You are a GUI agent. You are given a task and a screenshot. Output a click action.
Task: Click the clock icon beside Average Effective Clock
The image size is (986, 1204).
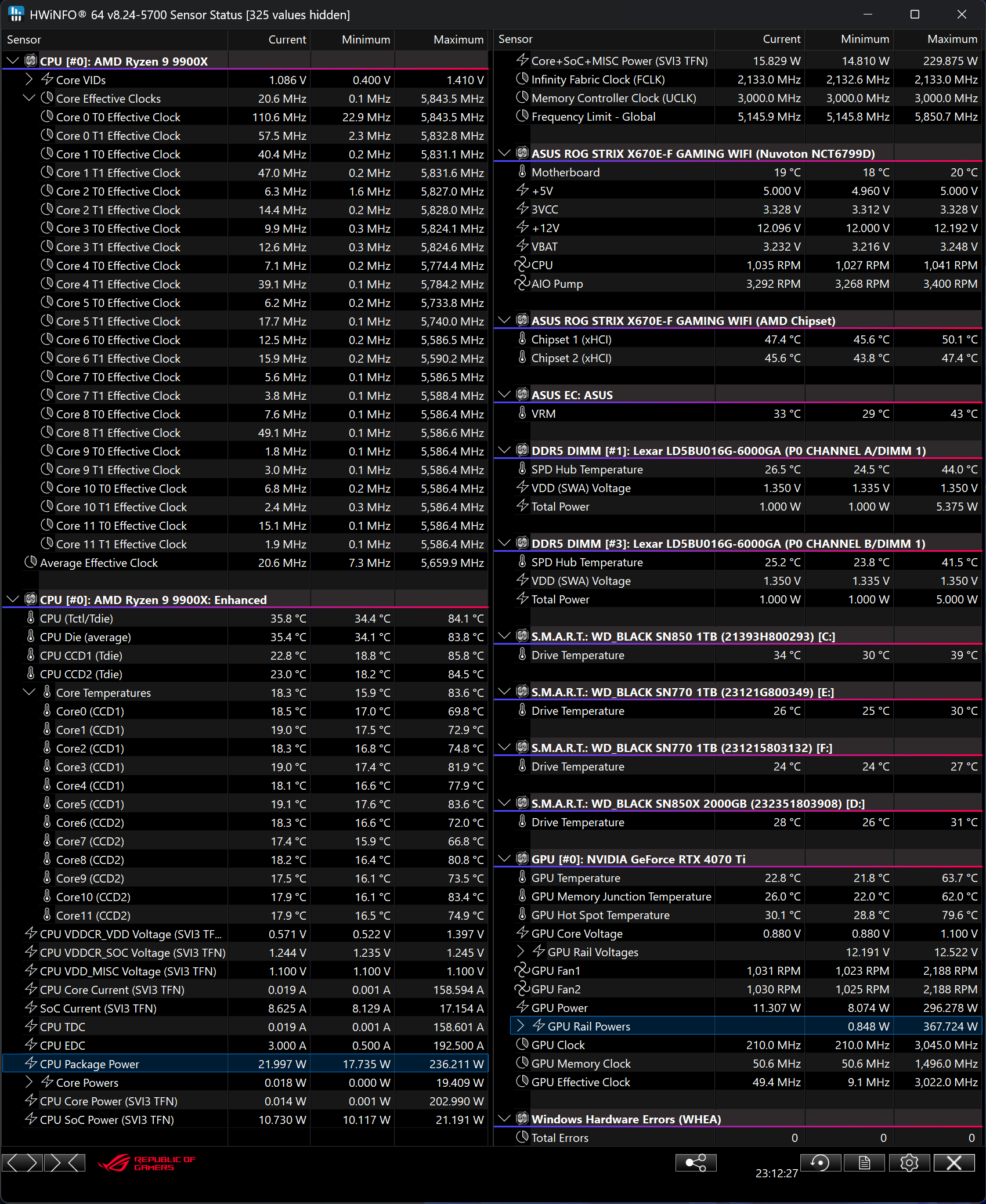31,562
